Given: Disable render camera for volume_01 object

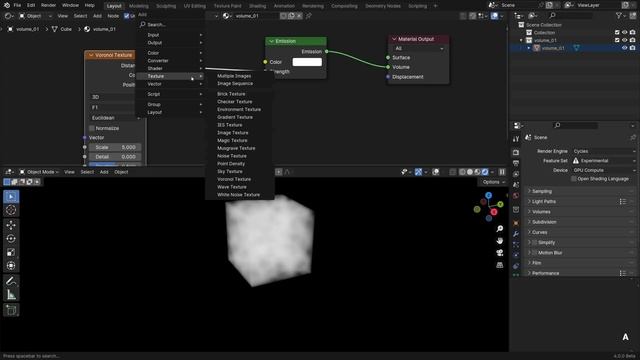Looking at the screenshot, I should [632, 48].
